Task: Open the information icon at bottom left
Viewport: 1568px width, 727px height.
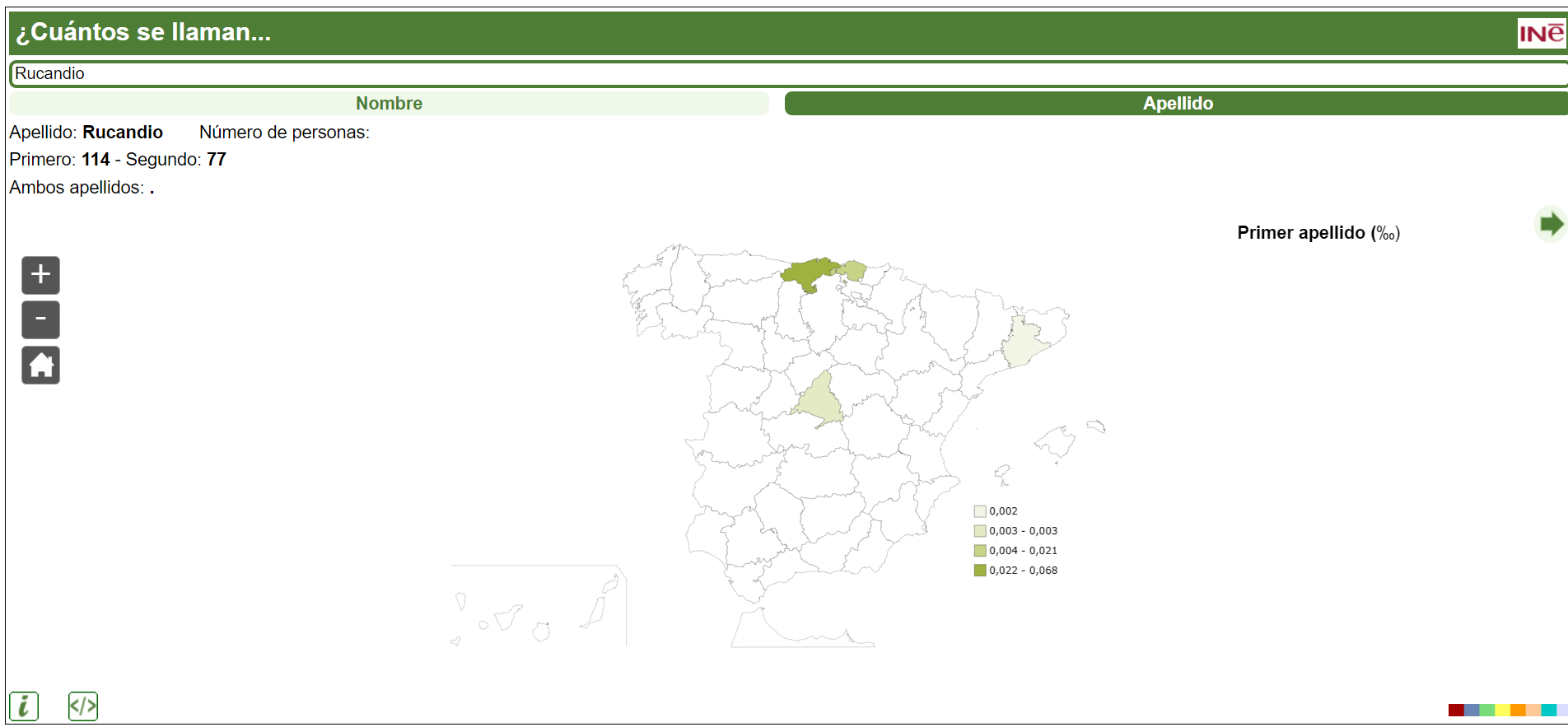Action: click(x=24, y=706)
